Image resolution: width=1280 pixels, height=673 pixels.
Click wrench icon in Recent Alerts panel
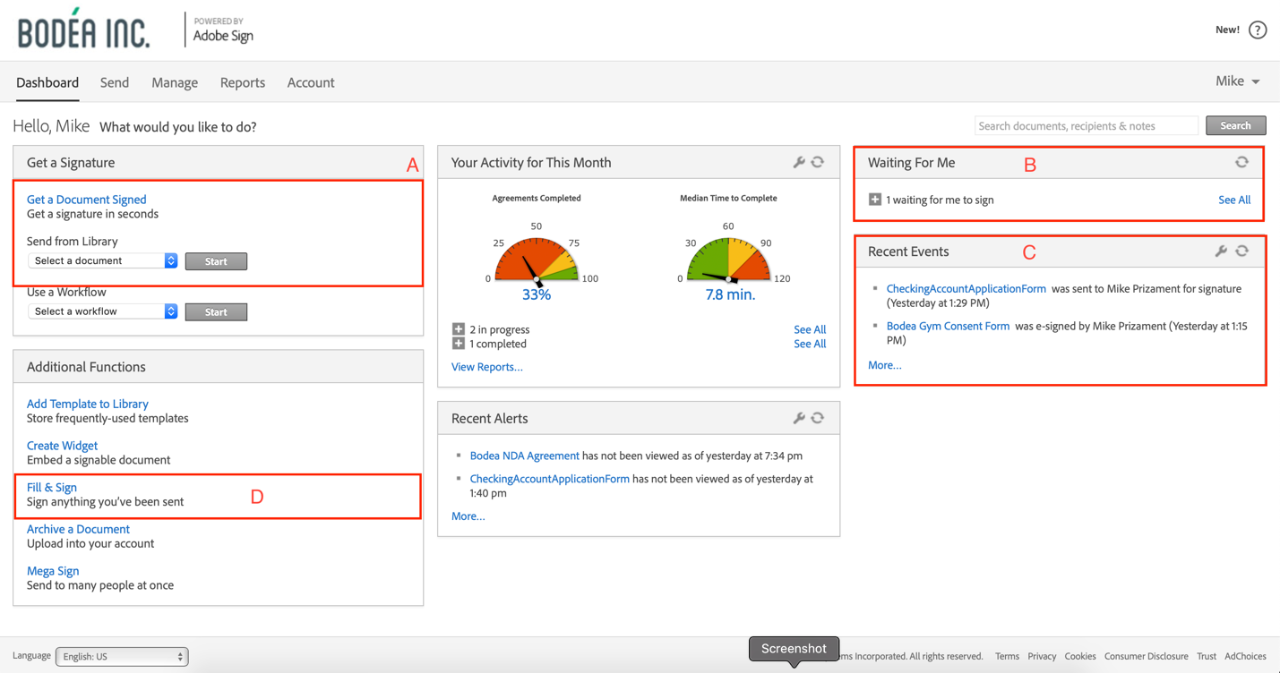pyautogui.click(x=799, y=418)
